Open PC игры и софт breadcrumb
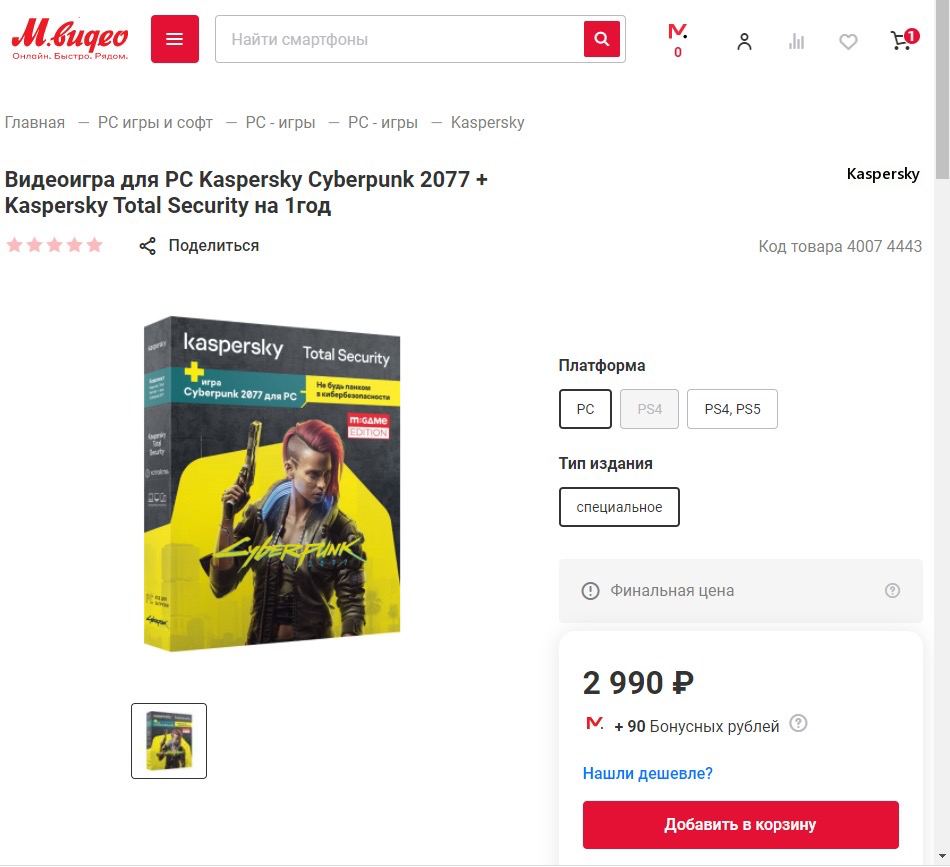 coord(155,122)
